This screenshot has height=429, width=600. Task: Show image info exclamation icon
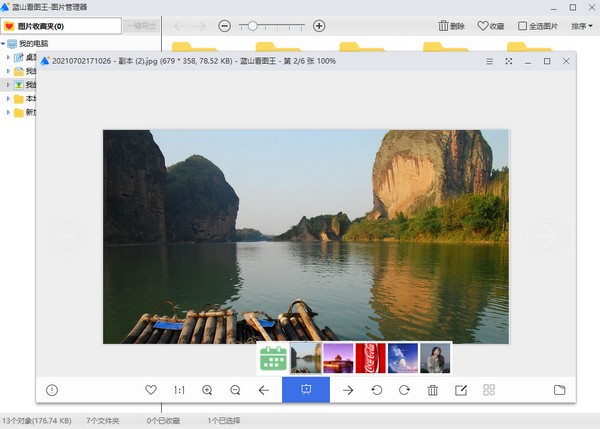[52, 390]
